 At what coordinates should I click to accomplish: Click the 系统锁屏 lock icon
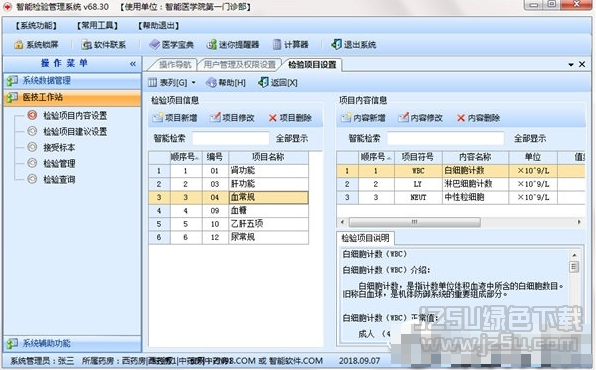pos(19,44)
